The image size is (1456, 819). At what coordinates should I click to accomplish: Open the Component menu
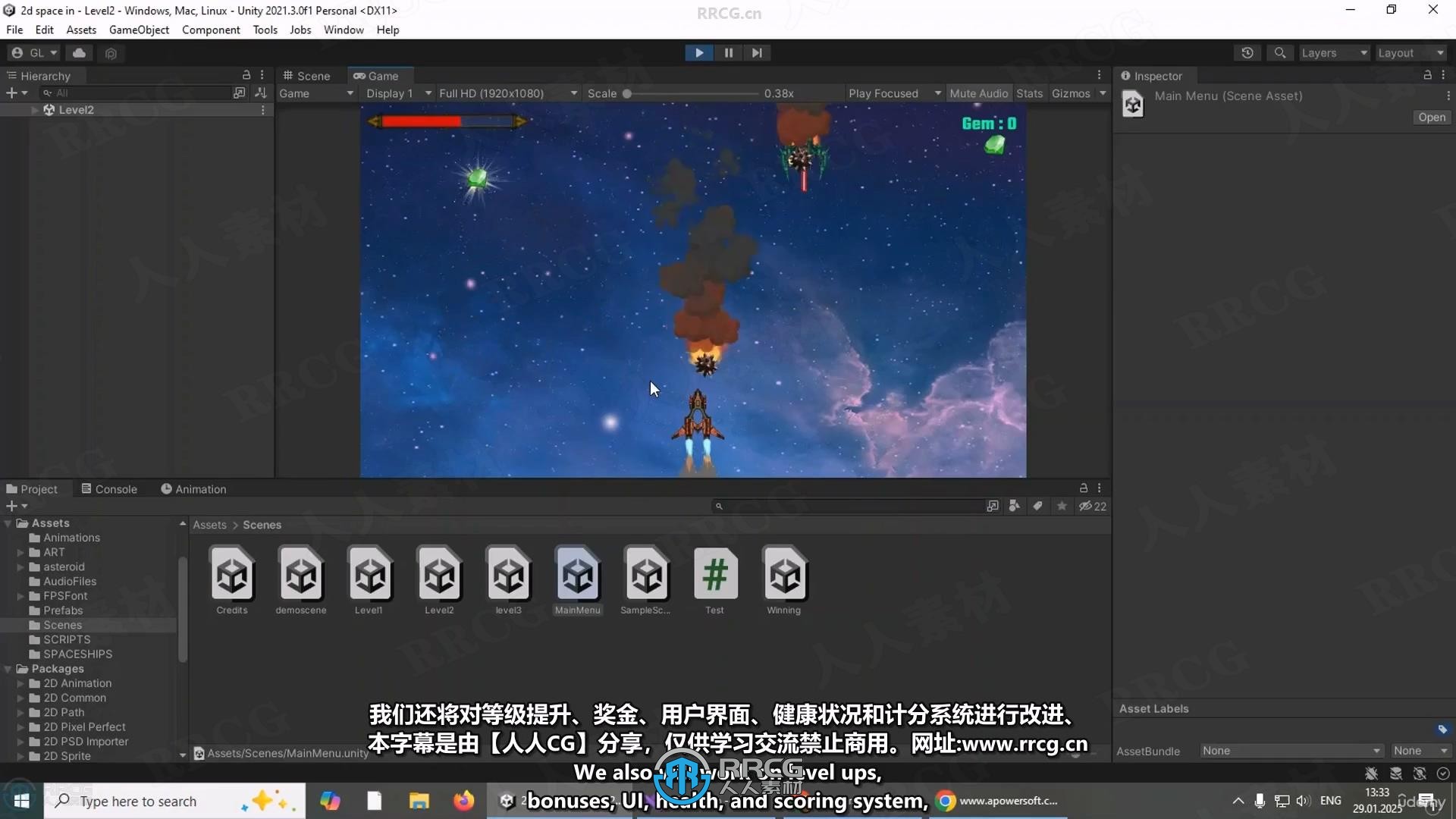click(x=211, y=30)
